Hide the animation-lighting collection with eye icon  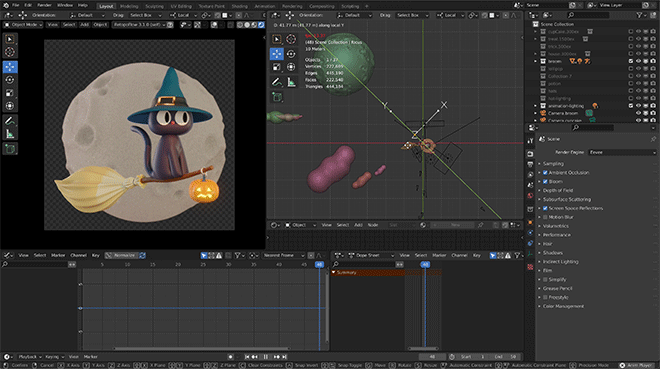coord(638,106)
